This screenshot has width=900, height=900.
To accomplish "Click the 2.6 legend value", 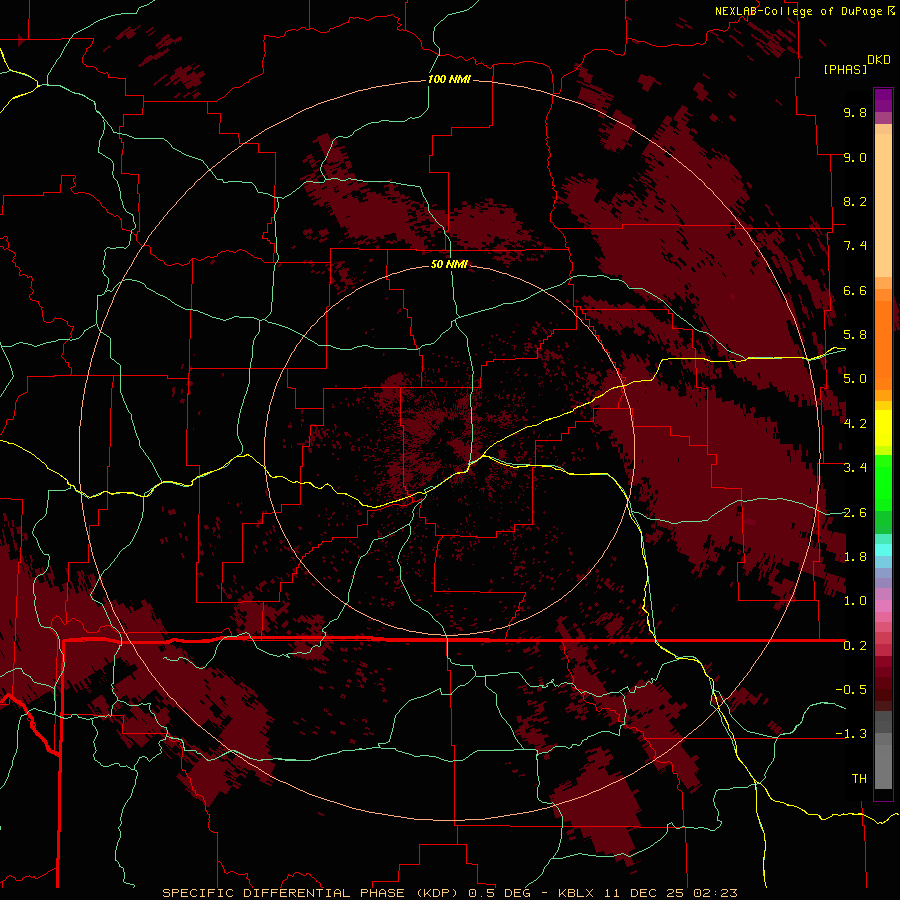I will [855, 513].
